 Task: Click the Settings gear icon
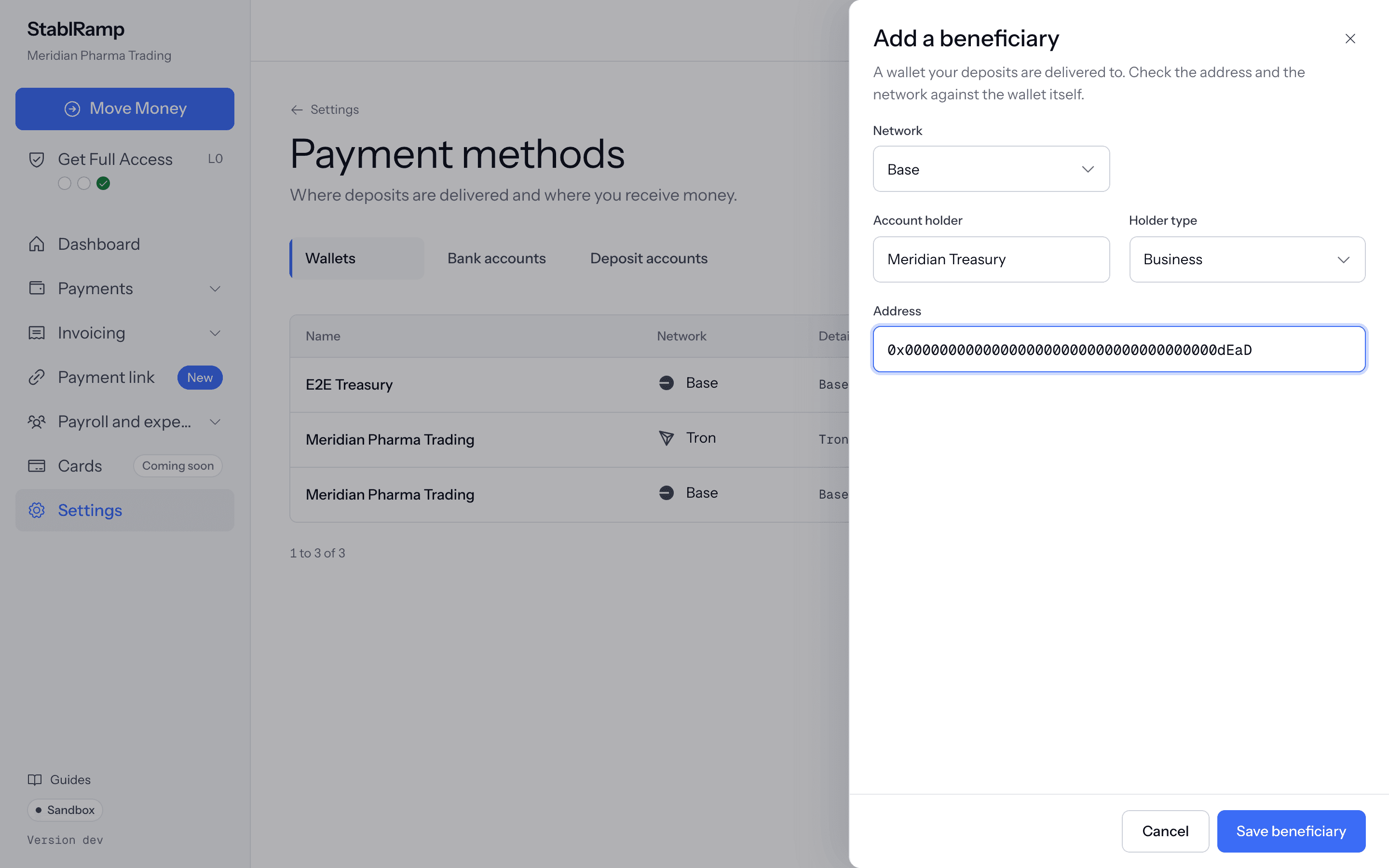click(37, 510)
